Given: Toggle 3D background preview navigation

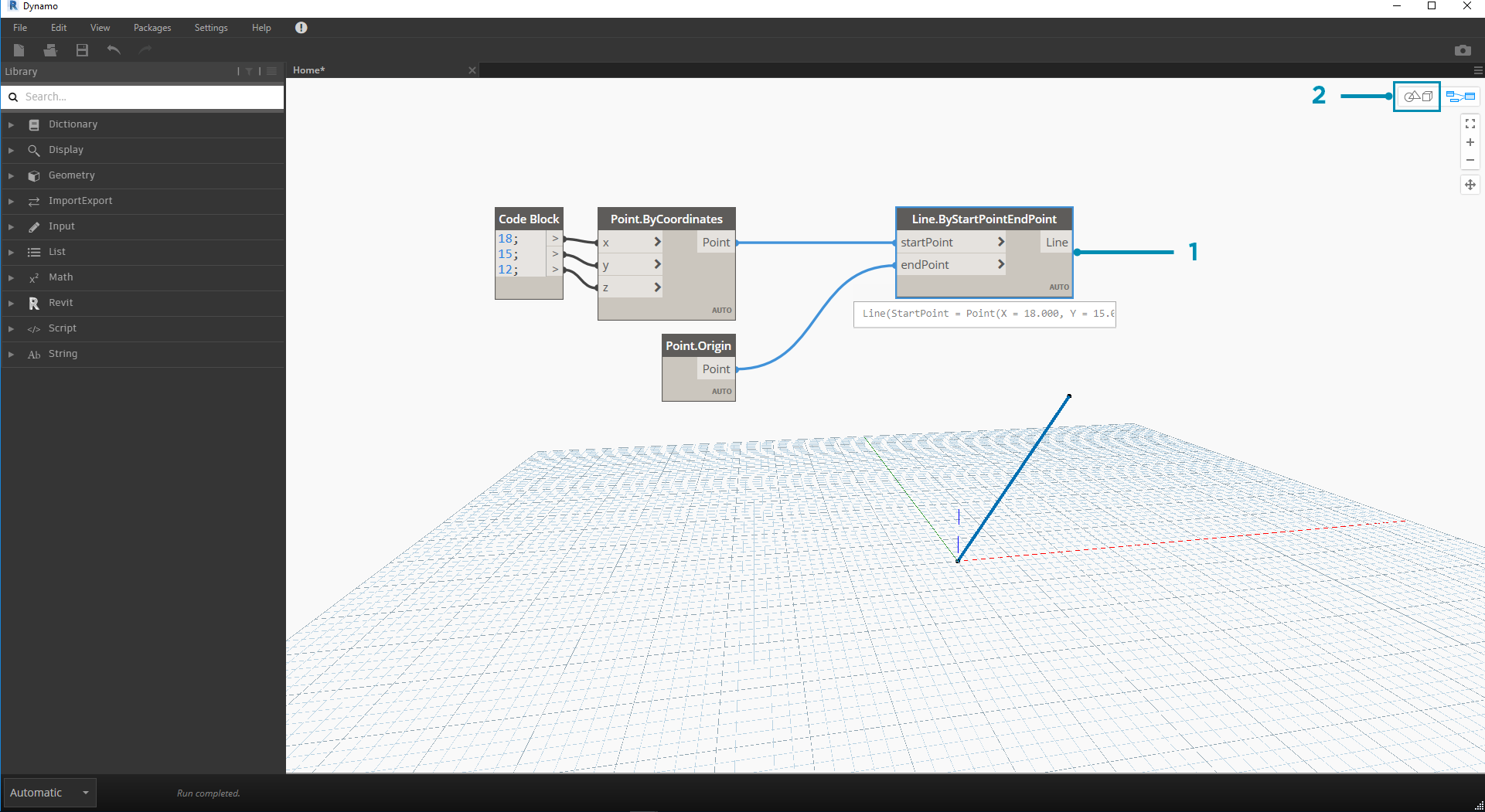Looking at the screenshot, I should tap(1418, 97).
